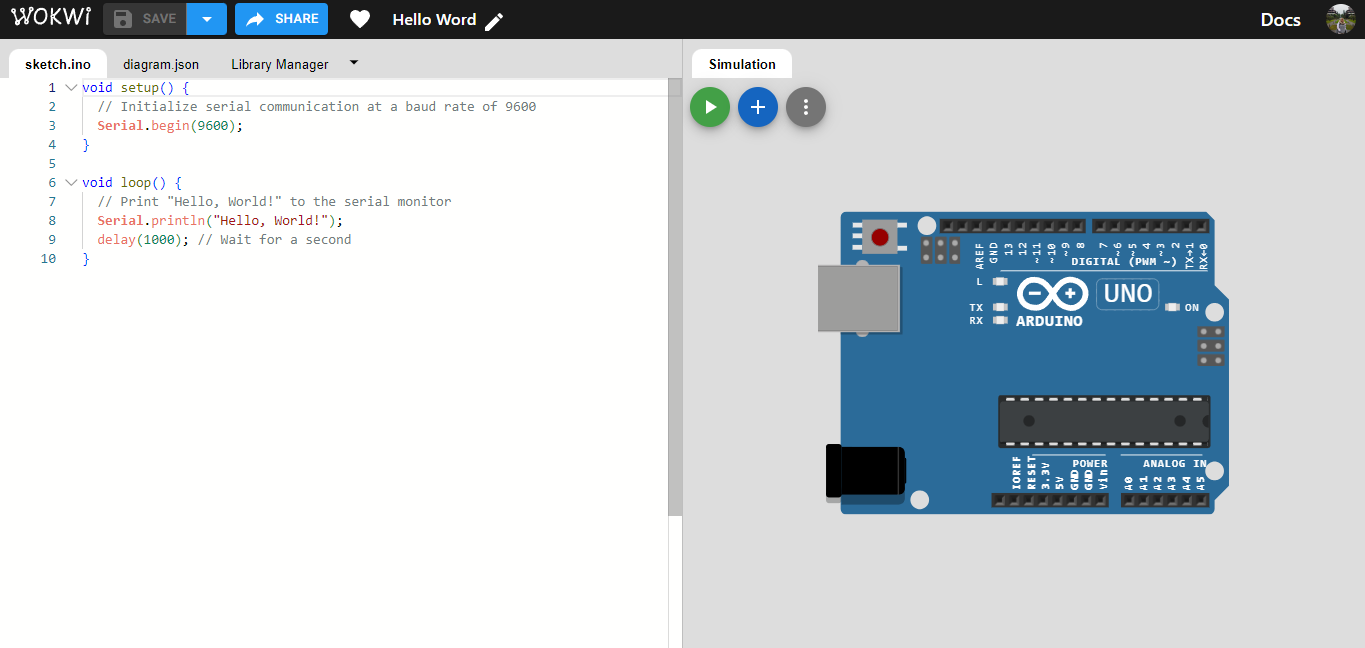Click the POWER label on the board
Viewport: 1365px width, 648px height.
1090,464
